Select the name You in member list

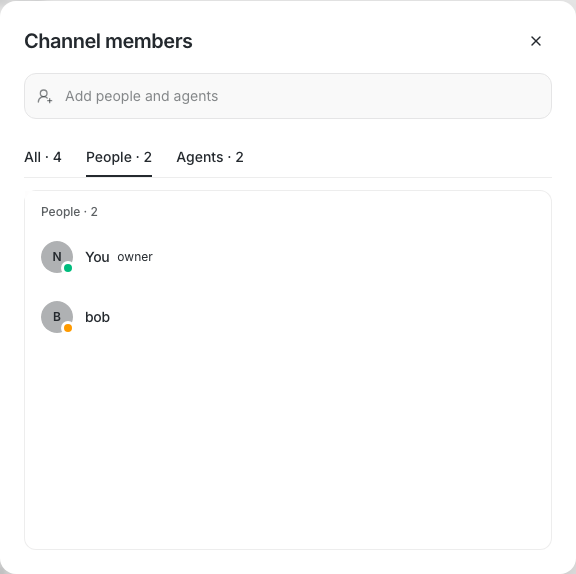tap(97, 257)
